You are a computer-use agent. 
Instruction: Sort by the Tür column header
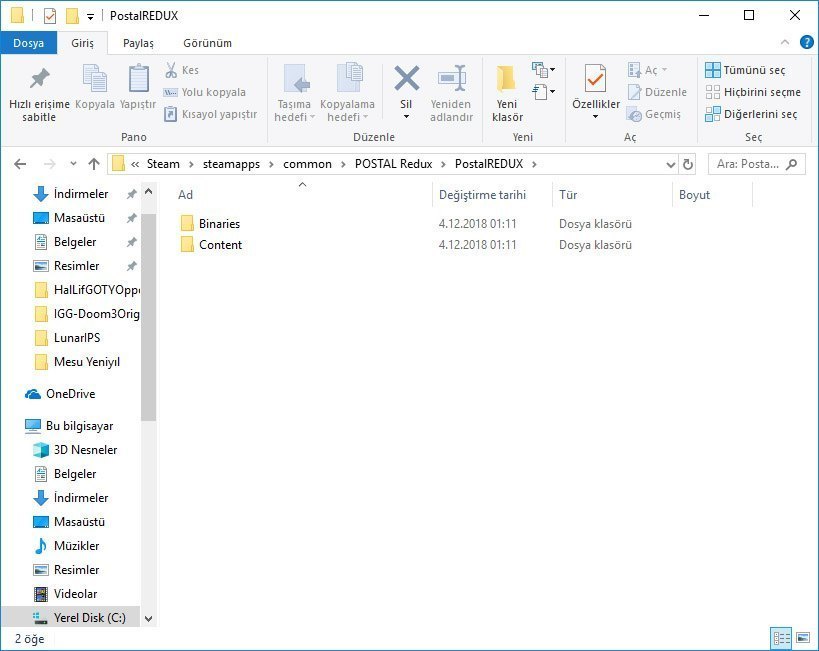[612, 194]
